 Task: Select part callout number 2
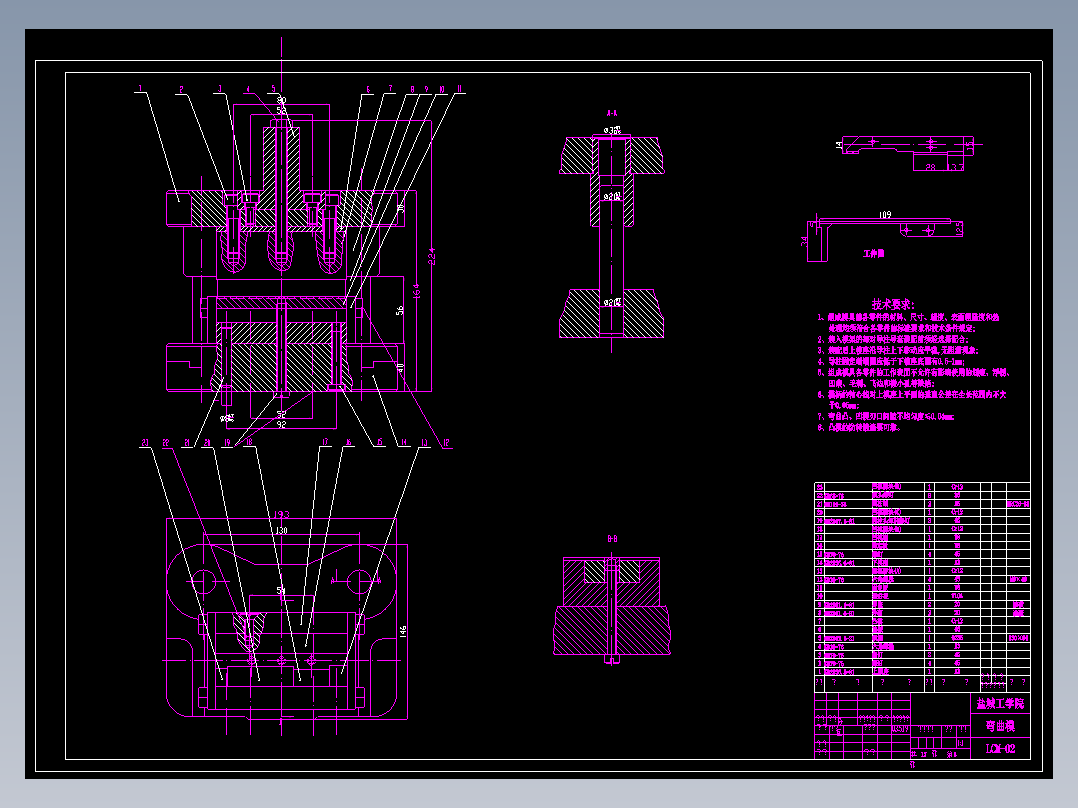click(x=182, y=89)
